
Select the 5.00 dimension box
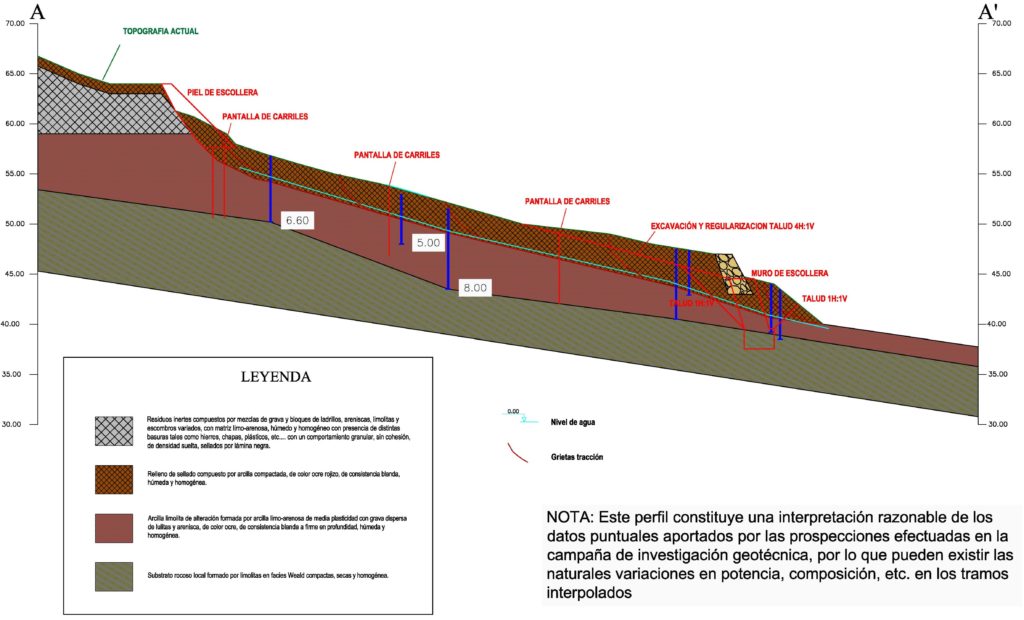tap(428, 243)
